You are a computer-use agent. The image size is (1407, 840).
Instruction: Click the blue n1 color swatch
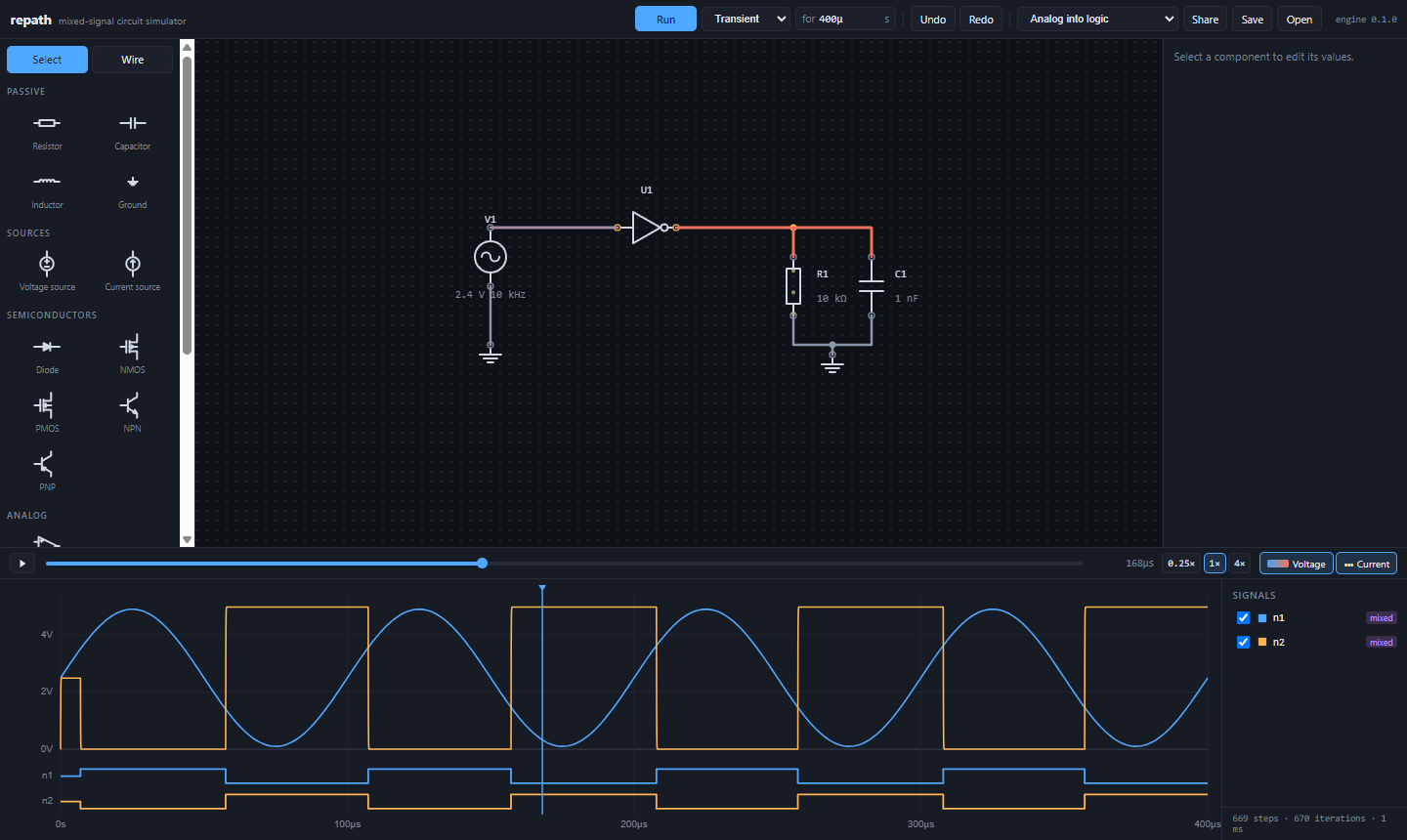[x=1262, y=617]
